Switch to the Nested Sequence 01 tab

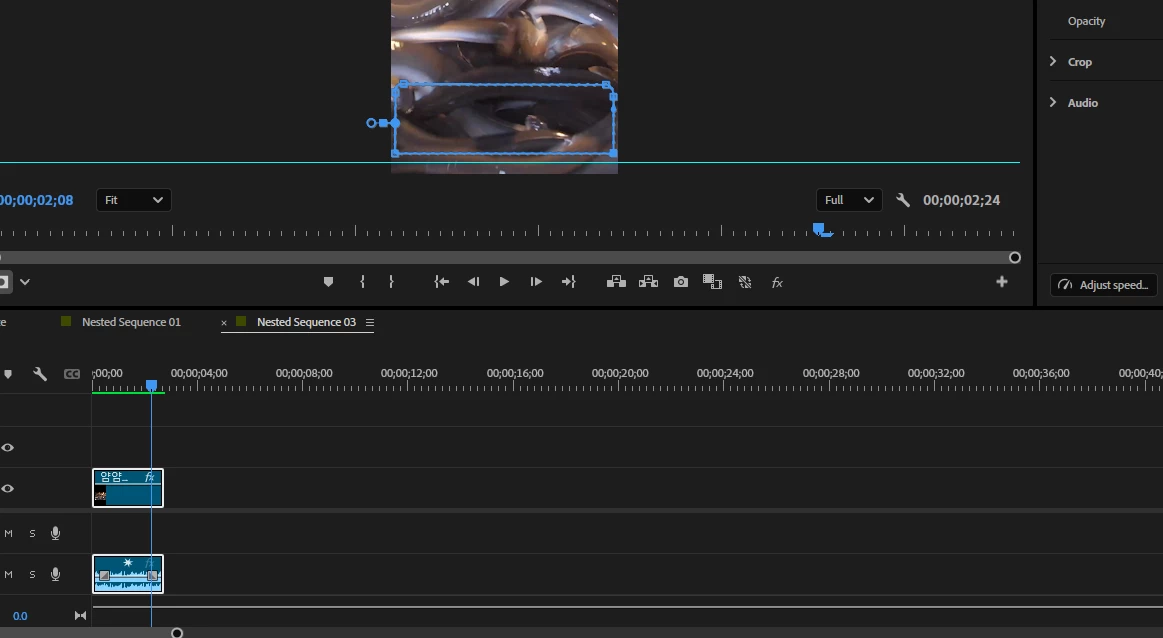tap(131, 322)
